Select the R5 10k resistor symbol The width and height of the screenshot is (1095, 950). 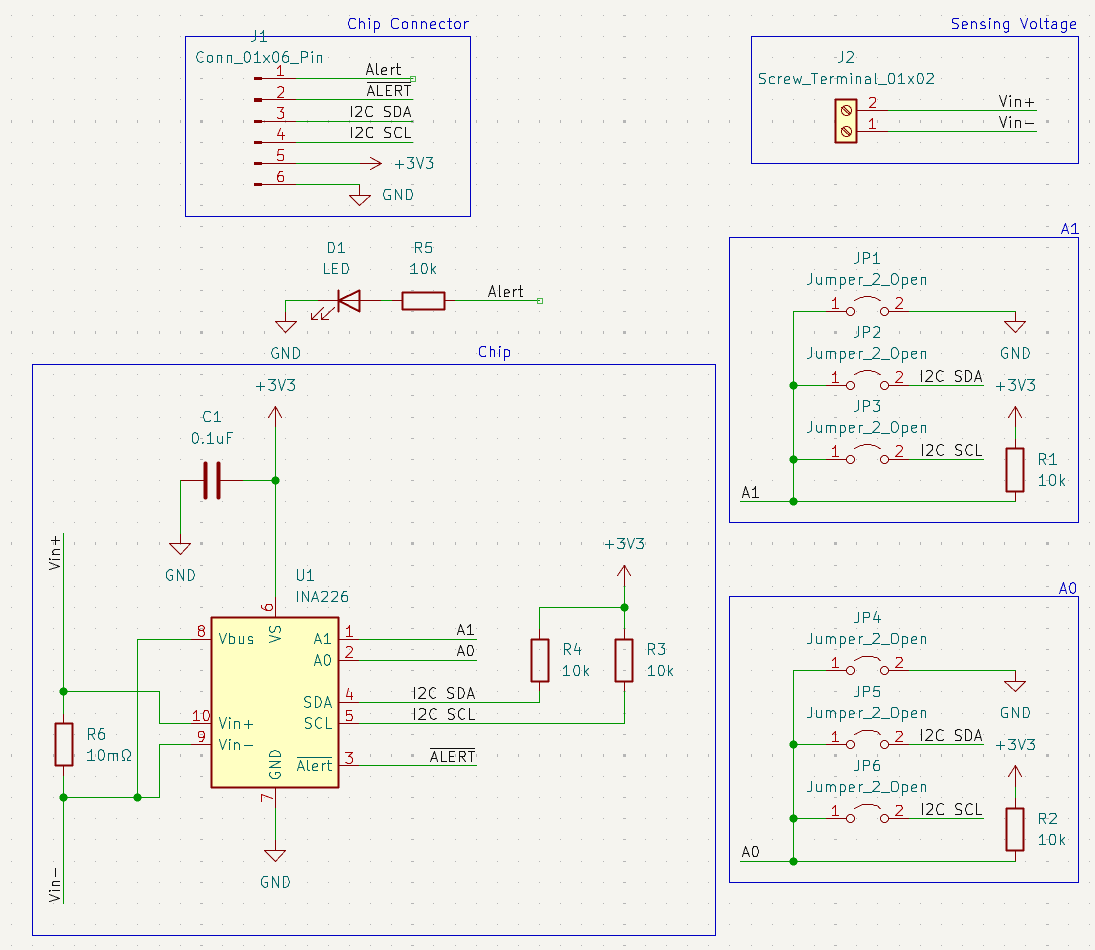[x=423, y=300]
